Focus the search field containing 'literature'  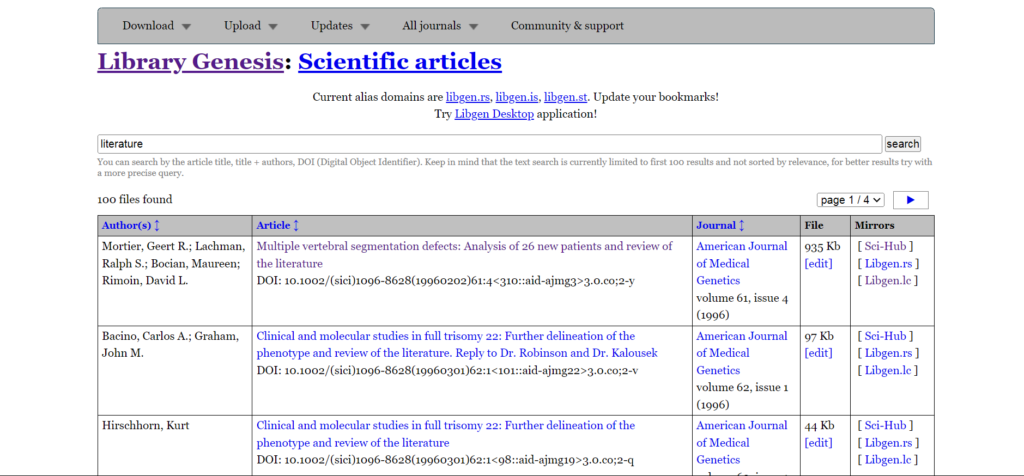[490, 144]
